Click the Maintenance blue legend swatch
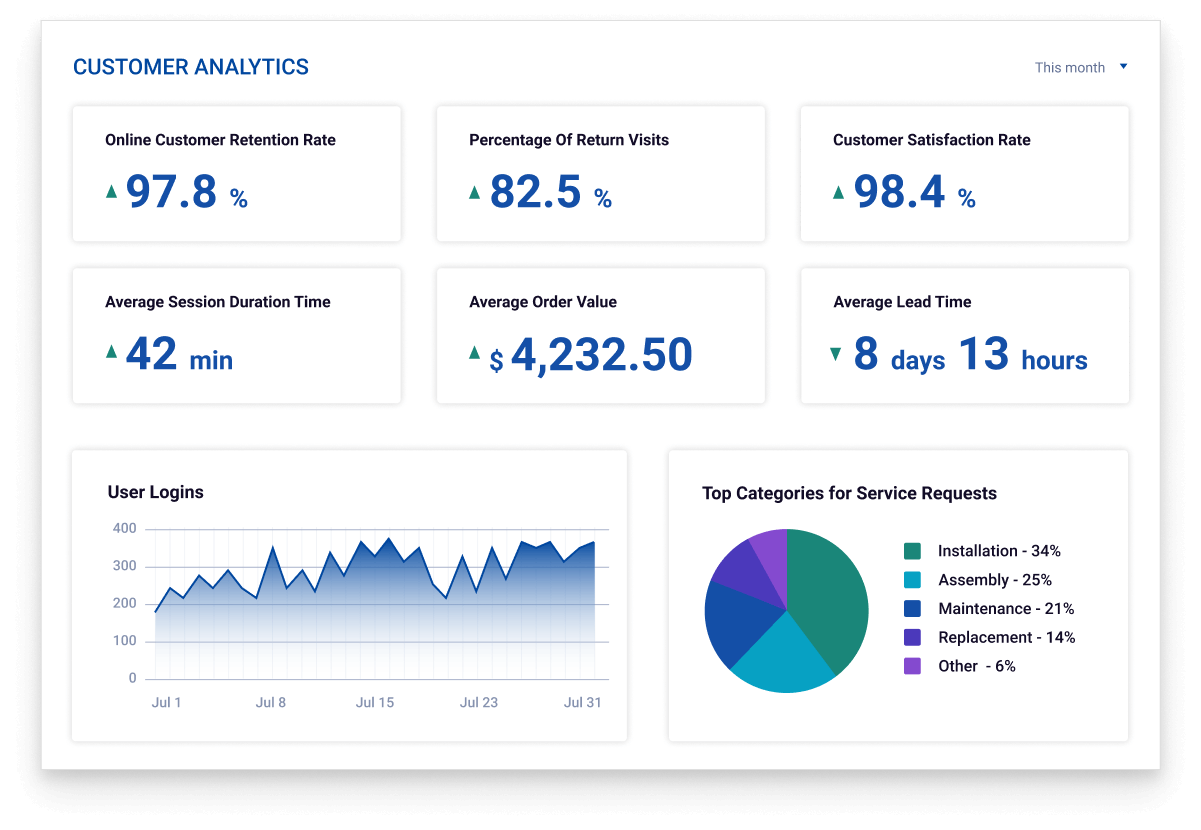 point(912,608)
